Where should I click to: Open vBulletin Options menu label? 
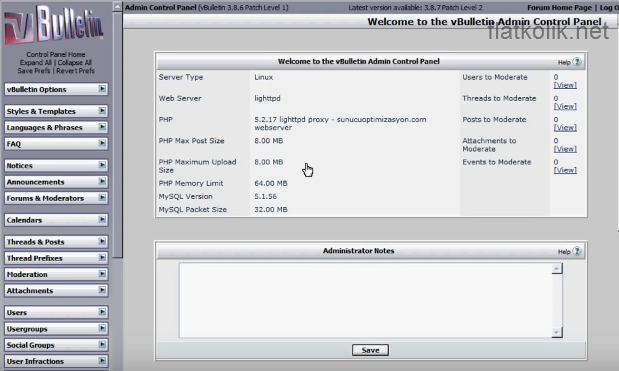pyautogui.click(x=36, y=90)
